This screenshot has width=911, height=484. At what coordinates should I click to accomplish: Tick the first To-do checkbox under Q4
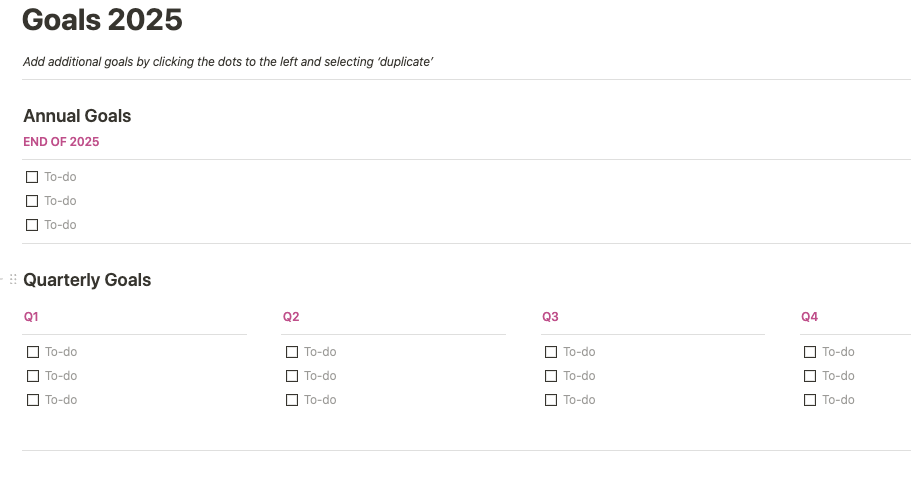pos(810,352)
